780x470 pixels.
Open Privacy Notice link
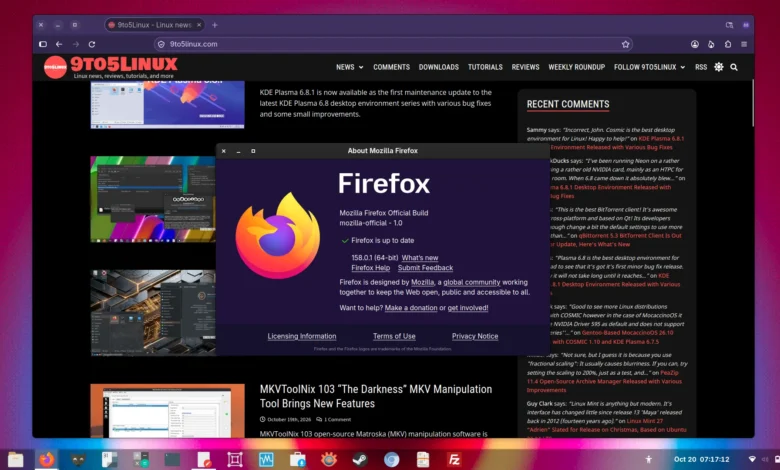475,336
